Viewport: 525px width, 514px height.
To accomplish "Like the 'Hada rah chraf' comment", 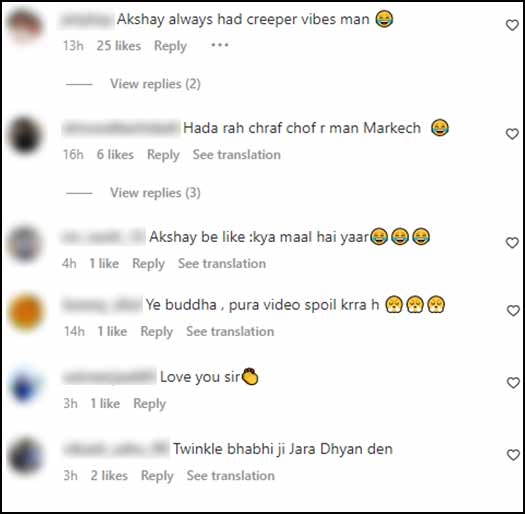I will (x=512, y=134).
